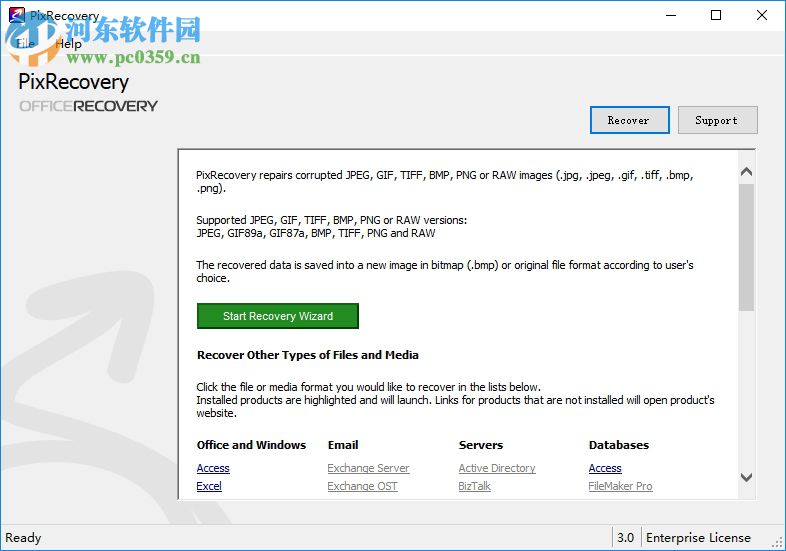Open the Exchange Server link
This screenshot has height=551, width=786.
368,468
